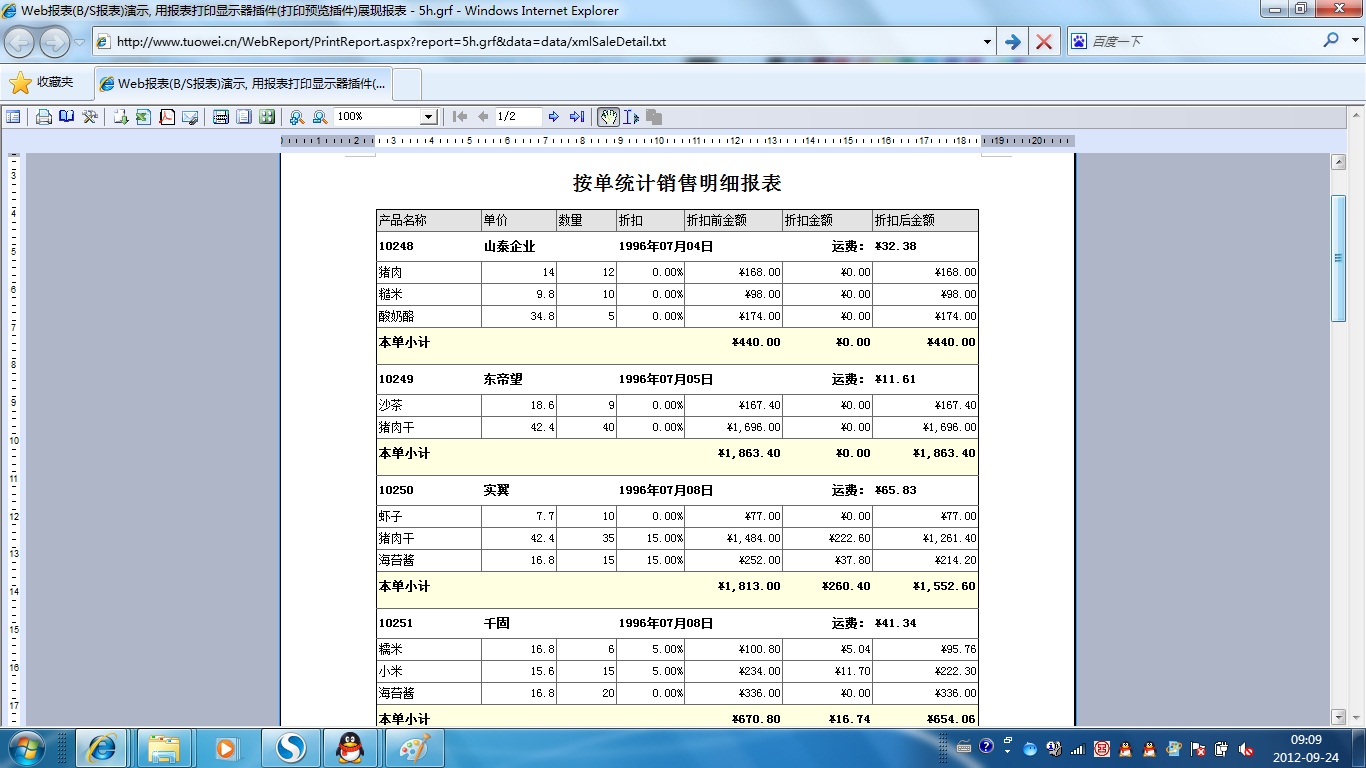1366x768 pixels.
Task: Toggle the hand pan tool
Action: pos(608,117)
